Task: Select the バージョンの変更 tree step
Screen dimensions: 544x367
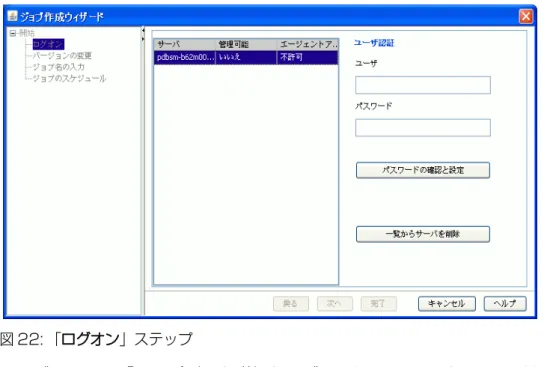Action: point(62,56)
